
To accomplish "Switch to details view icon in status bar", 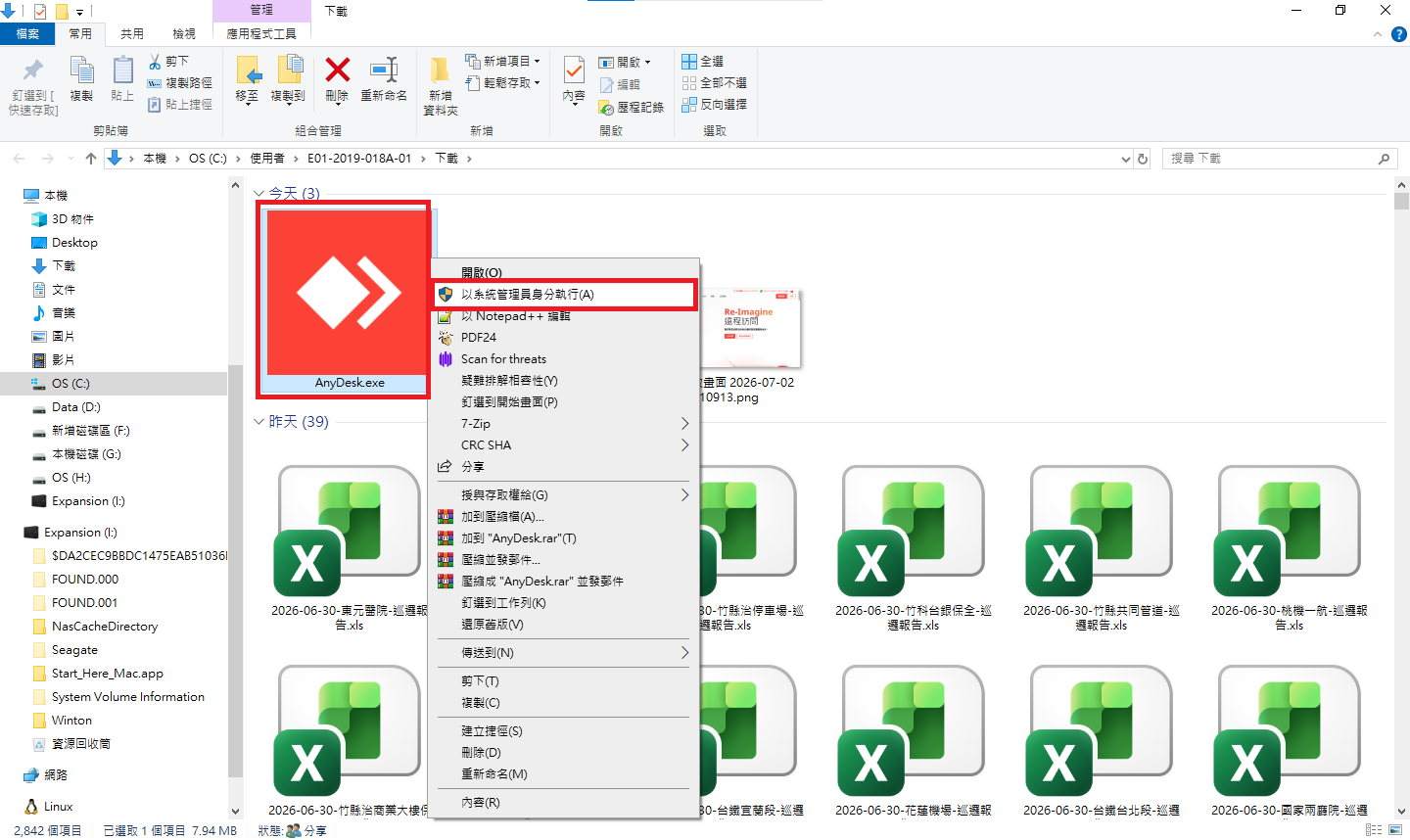I will point(1374,830).
